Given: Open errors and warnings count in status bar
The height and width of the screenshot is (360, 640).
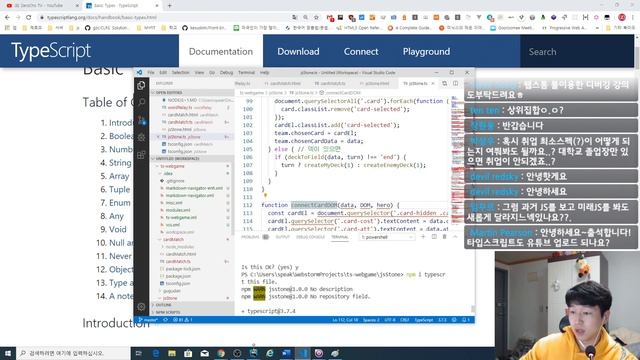Looking at the screenshot, I should pos(183,320).
